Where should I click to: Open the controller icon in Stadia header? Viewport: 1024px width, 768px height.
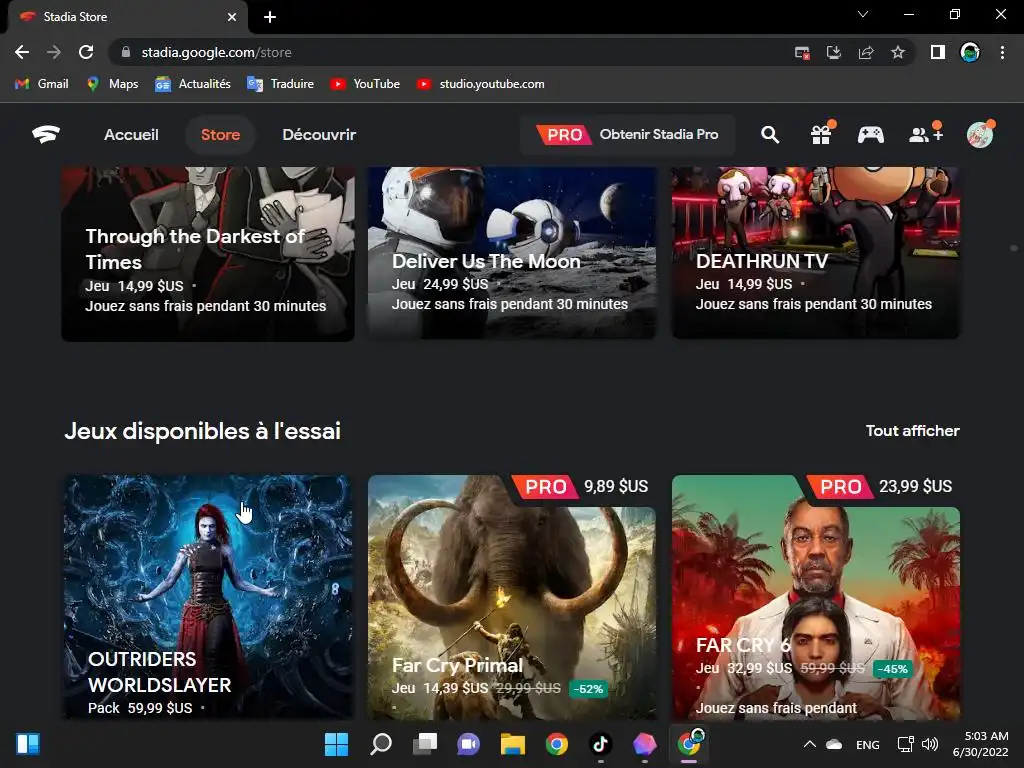[x=871, y=135]
